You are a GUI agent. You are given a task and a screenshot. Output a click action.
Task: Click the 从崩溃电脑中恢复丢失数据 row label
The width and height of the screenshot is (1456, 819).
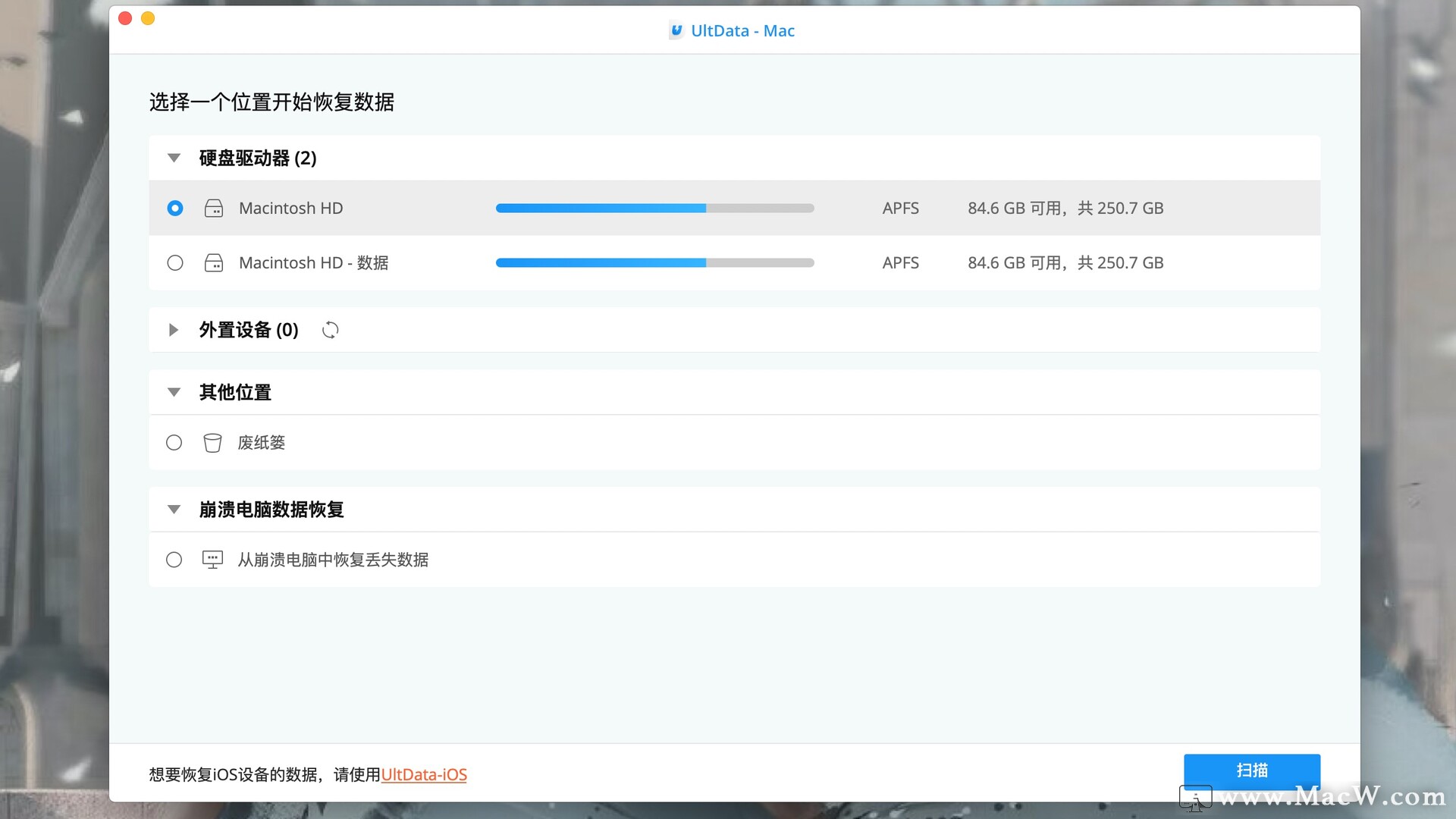tap(333, 560)
